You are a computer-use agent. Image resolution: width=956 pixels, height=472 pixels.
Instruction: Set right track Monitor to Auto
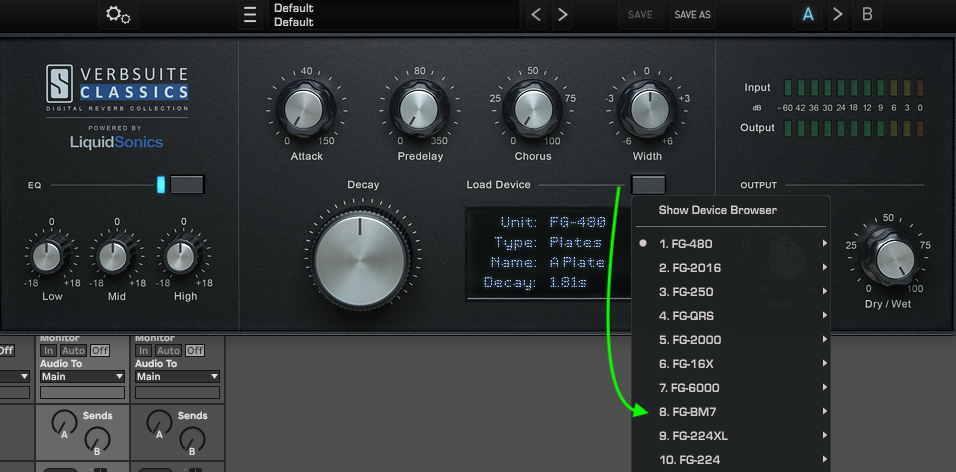pyautogui.click(x=168, y=351)
